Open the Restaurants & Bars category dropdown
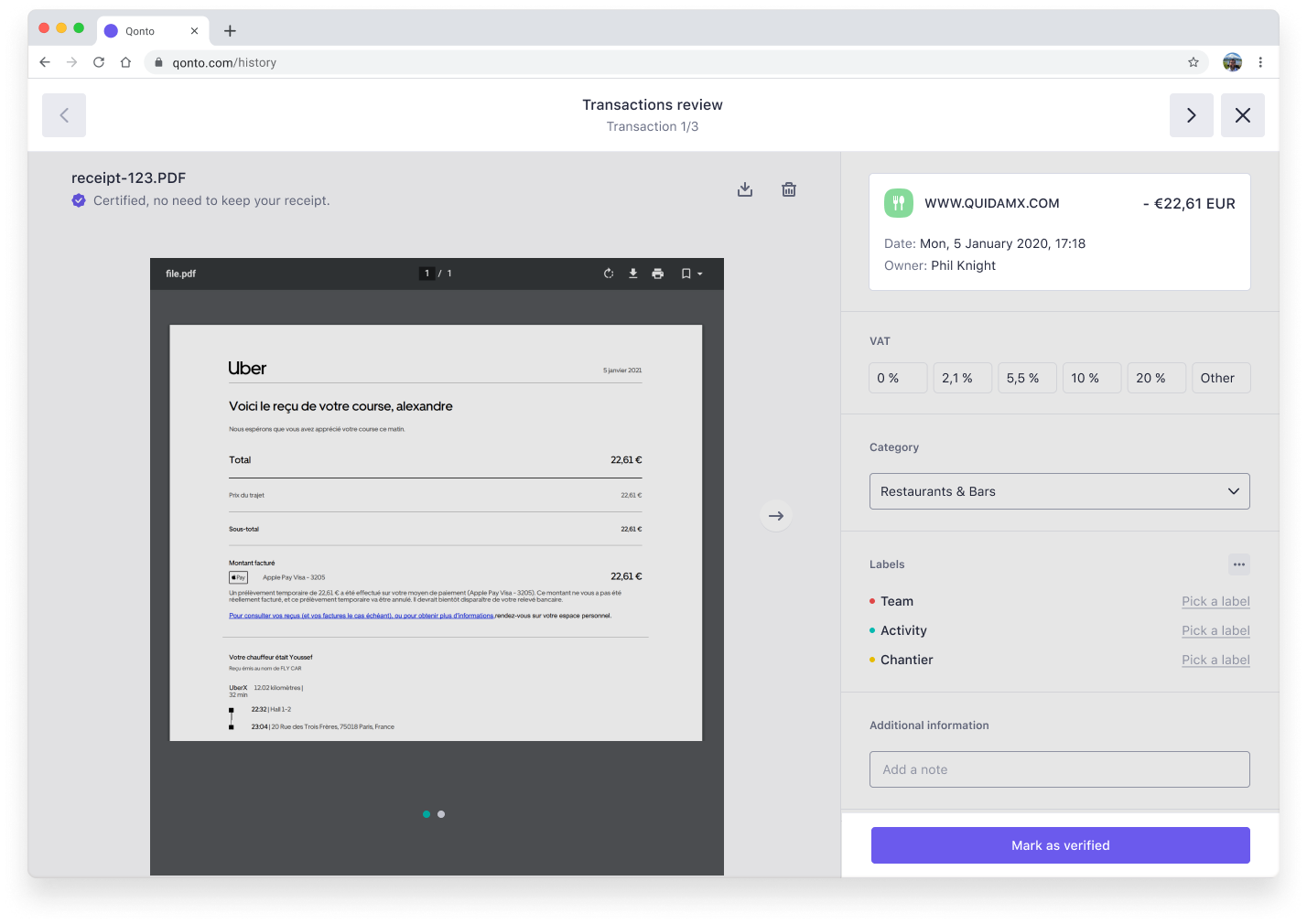Screen dimensions: 1307x924 pos(1060,491)
